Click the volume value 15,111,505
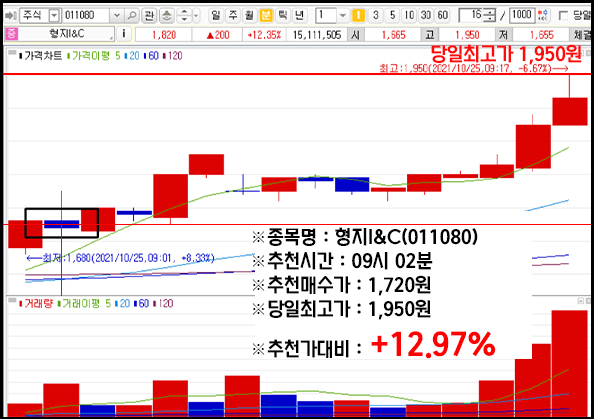The width and height of the screenshot is (594, 419). tap(317, 35)
